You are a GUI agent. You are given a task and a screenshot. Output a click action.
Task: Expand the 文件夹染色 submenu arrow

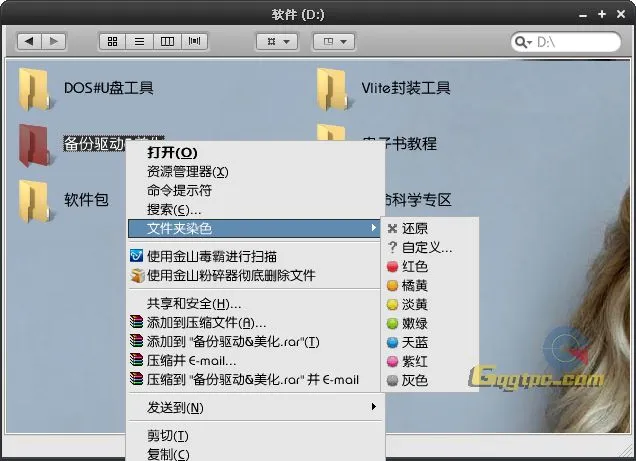tap(373, 228)
